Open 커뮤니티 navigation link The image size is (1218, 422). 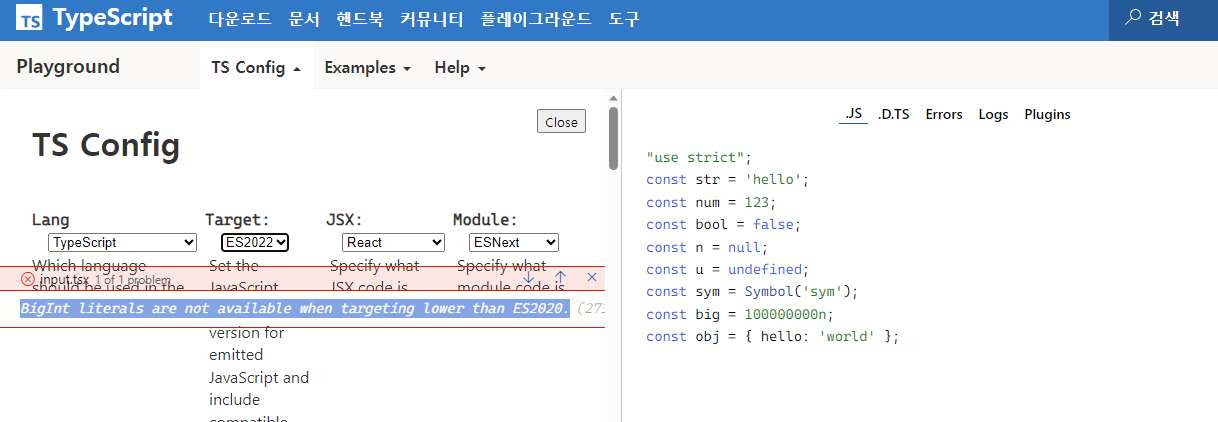(432, 18)
